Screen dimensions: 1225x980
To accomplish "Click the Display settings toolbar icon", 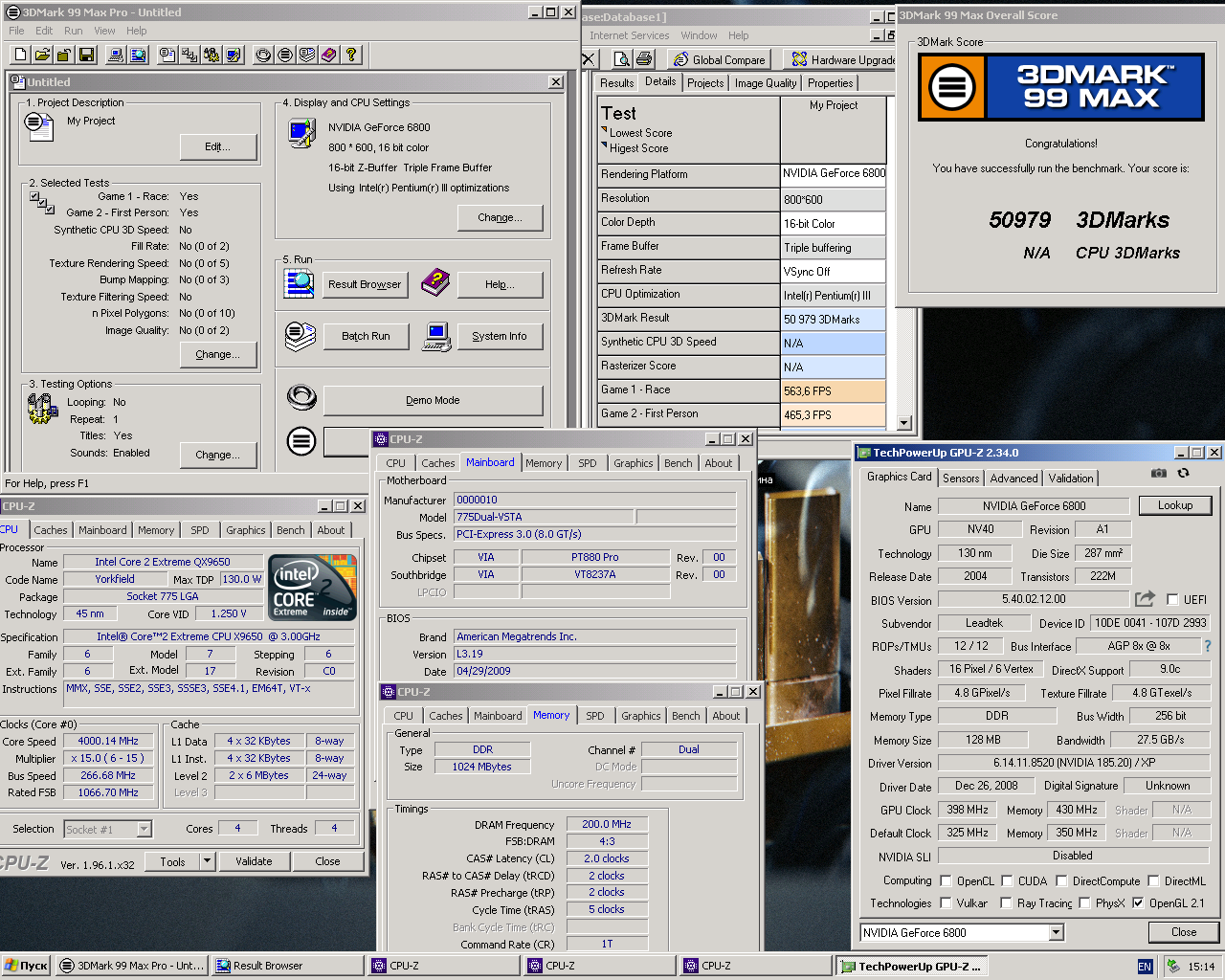I will [234, 55].
